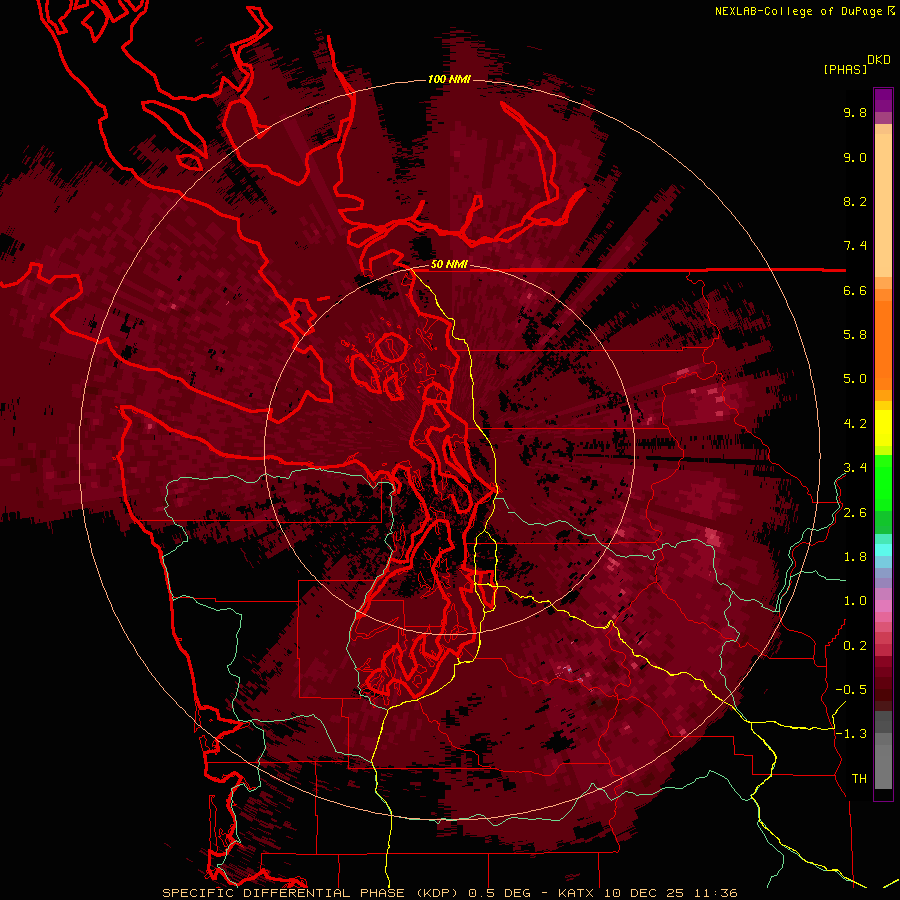The width and height of the screenshot is (900, 900).
Task: Click the KATX radar site identifier
Action: pos(577,893)
